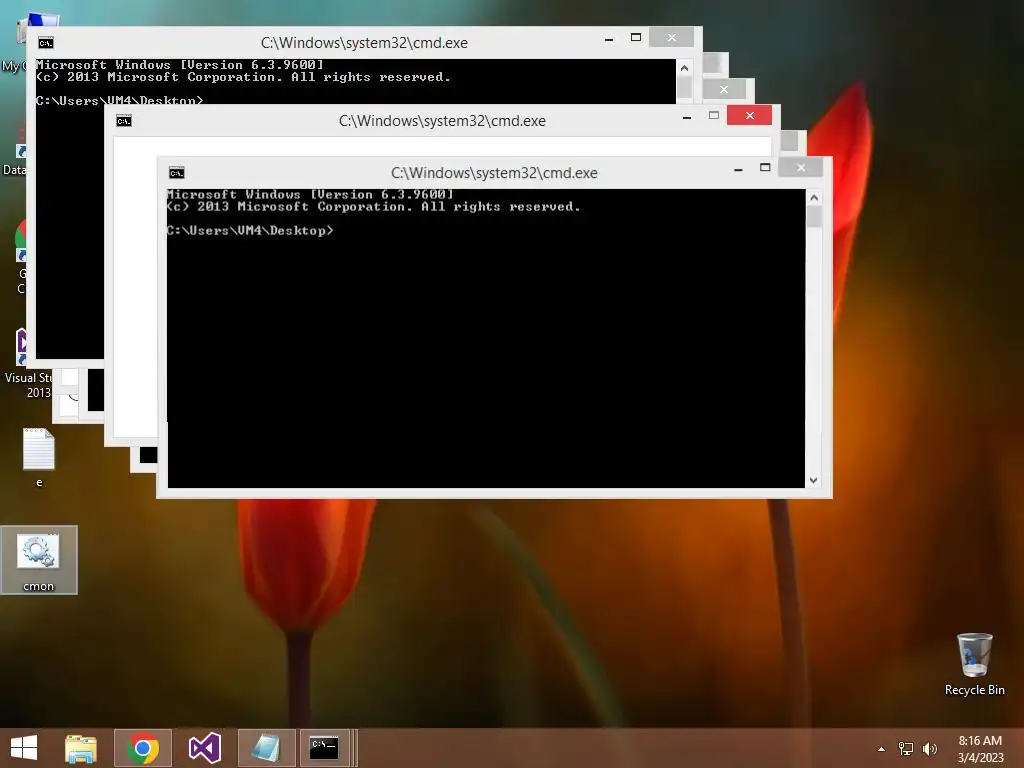Viewport: 1024px width, 768px height.
Task: Open the volume speaker tray icon
Action: point(930,749)
